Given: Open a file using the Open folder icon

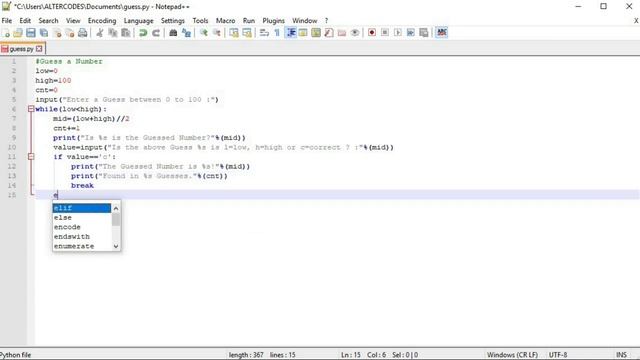Looking at the screenshot, I should tap(18, 33).
